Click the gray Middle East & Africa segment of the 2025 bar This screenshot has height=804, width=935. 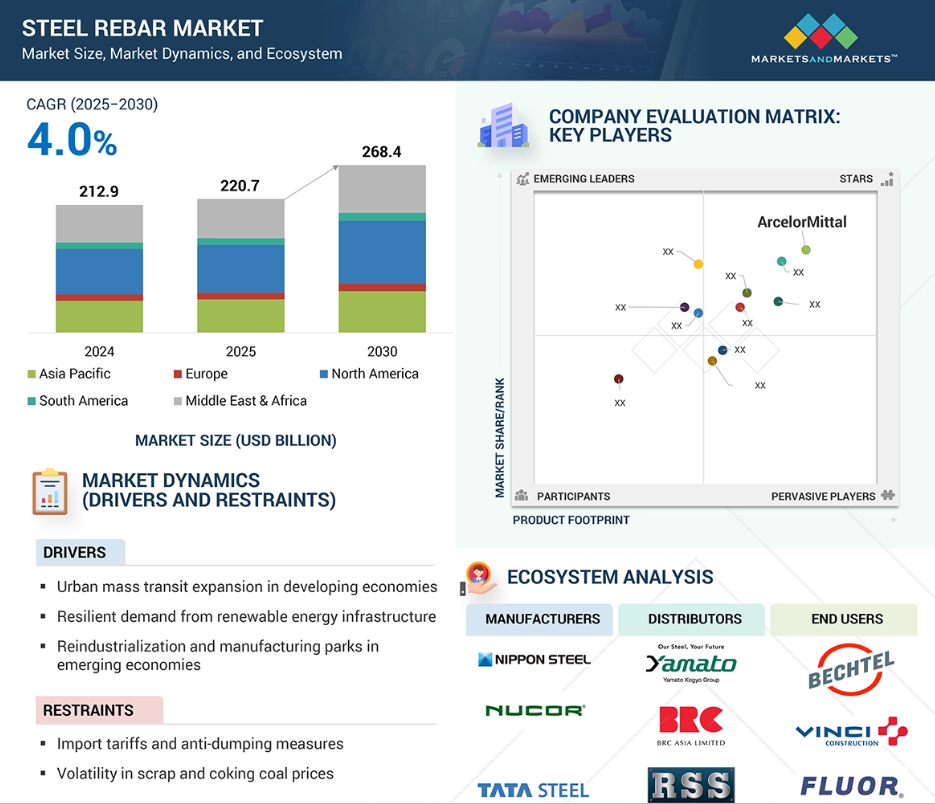(x=241, y=219)
